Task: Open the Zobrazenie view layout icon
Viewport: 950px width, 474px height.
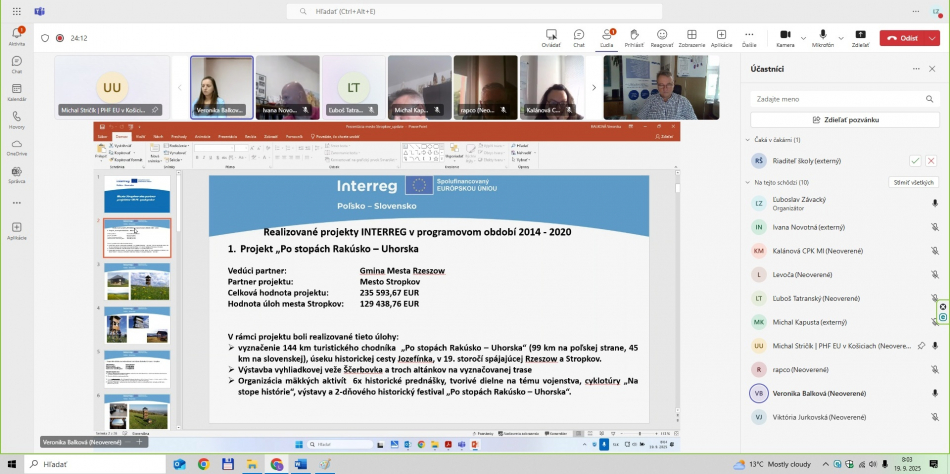Action: (x=691, y=37)
